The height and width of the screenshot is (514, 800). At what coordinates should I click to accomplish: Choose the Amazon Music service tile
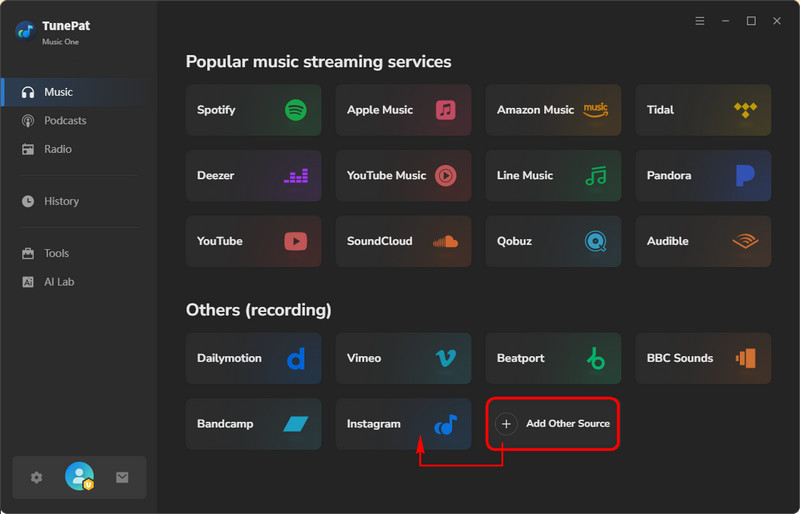point(553,110)
